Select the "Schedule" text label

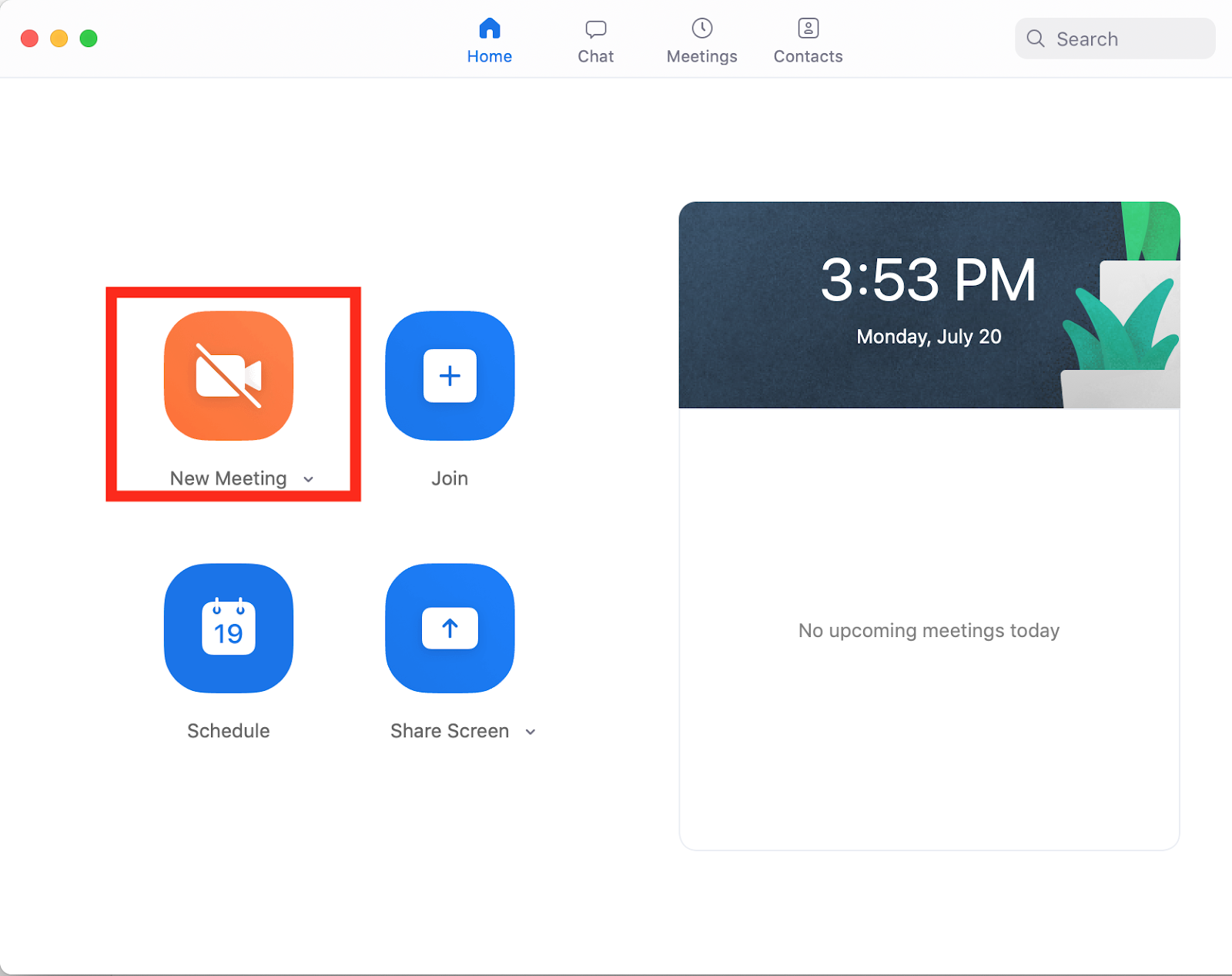(228, 731)
